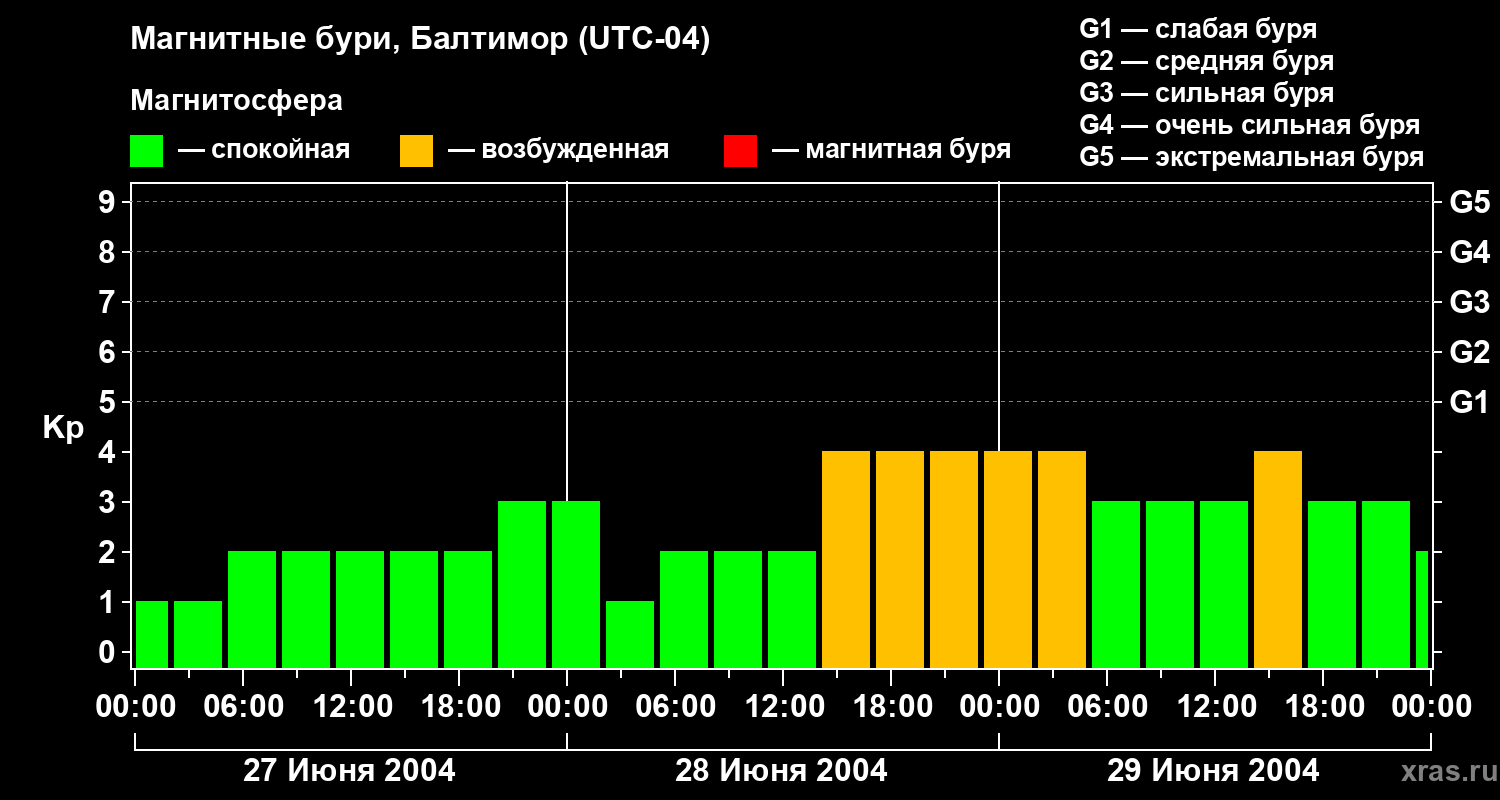Click the orange 'возбужденная' legend swatch

[416, 151]
